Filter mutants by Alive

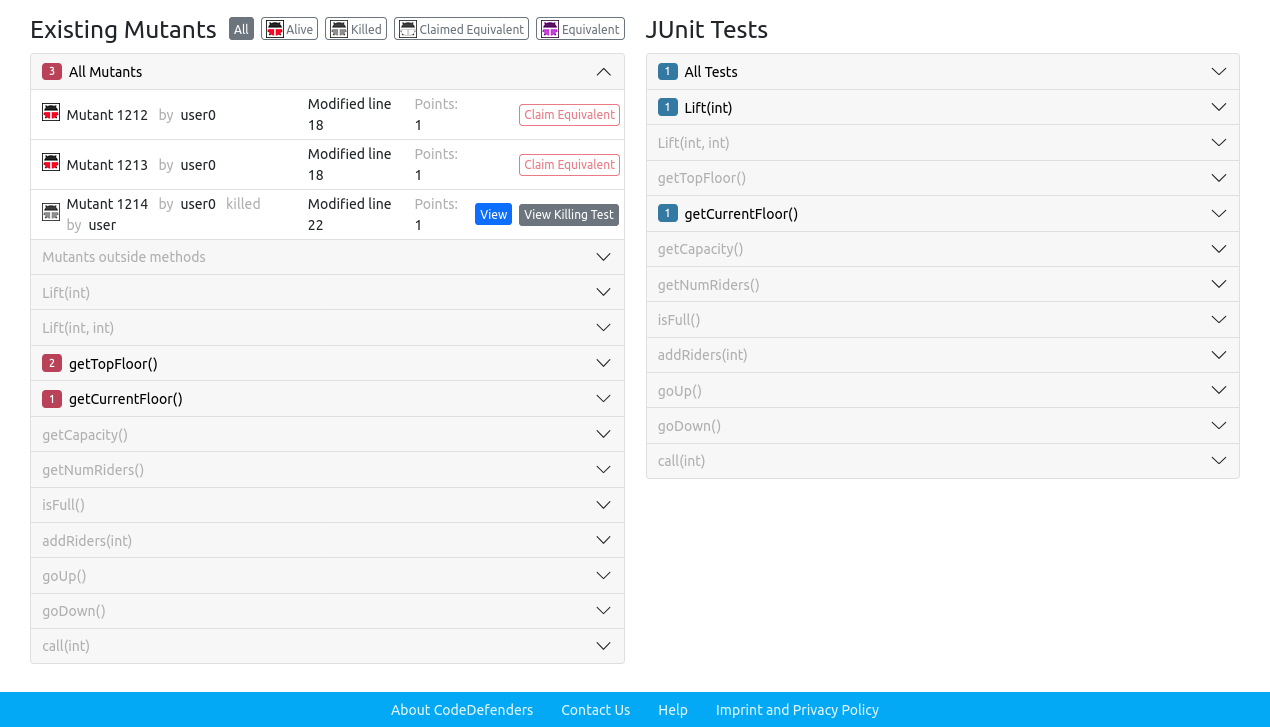point(290,30)
